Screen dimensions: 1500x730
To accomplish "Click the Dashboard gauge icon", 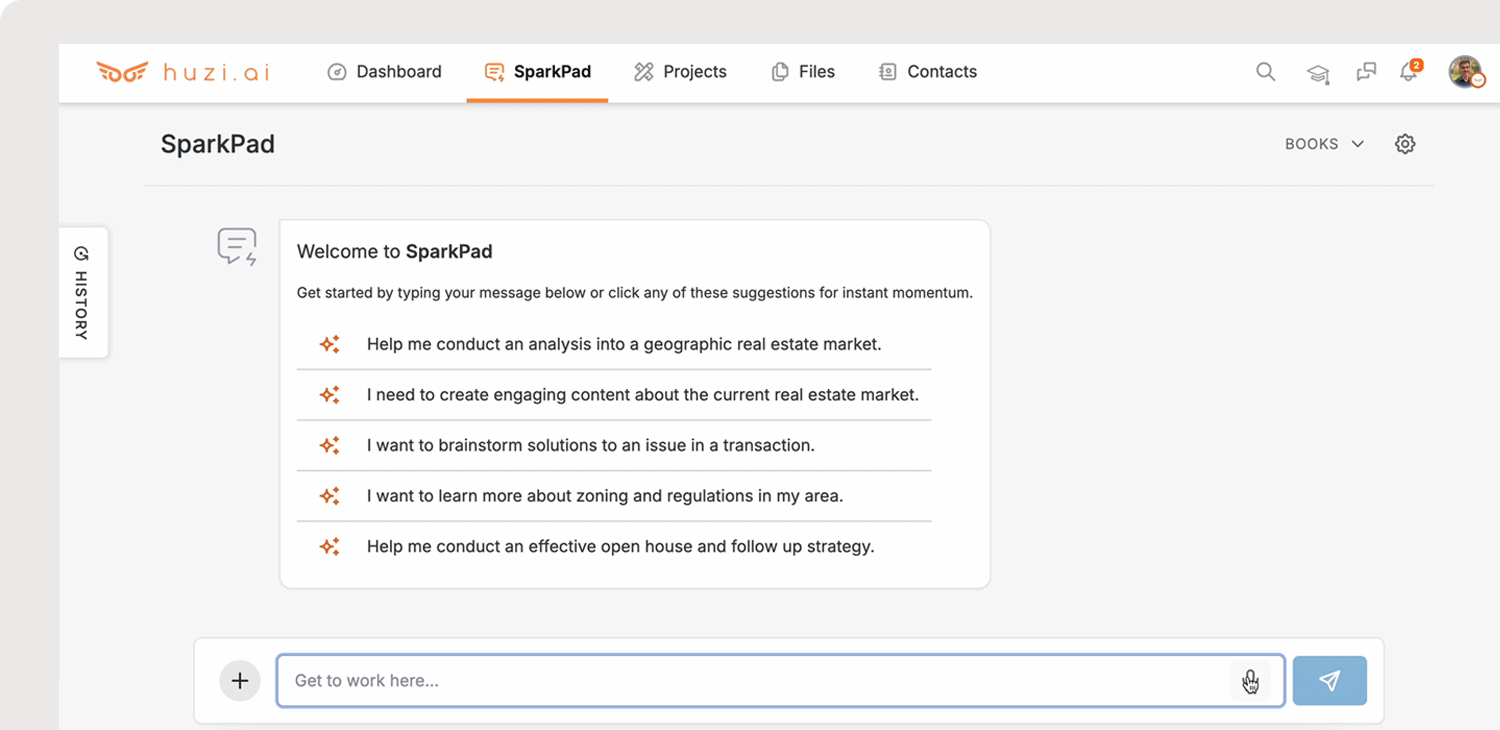I will tap(337, 72).
